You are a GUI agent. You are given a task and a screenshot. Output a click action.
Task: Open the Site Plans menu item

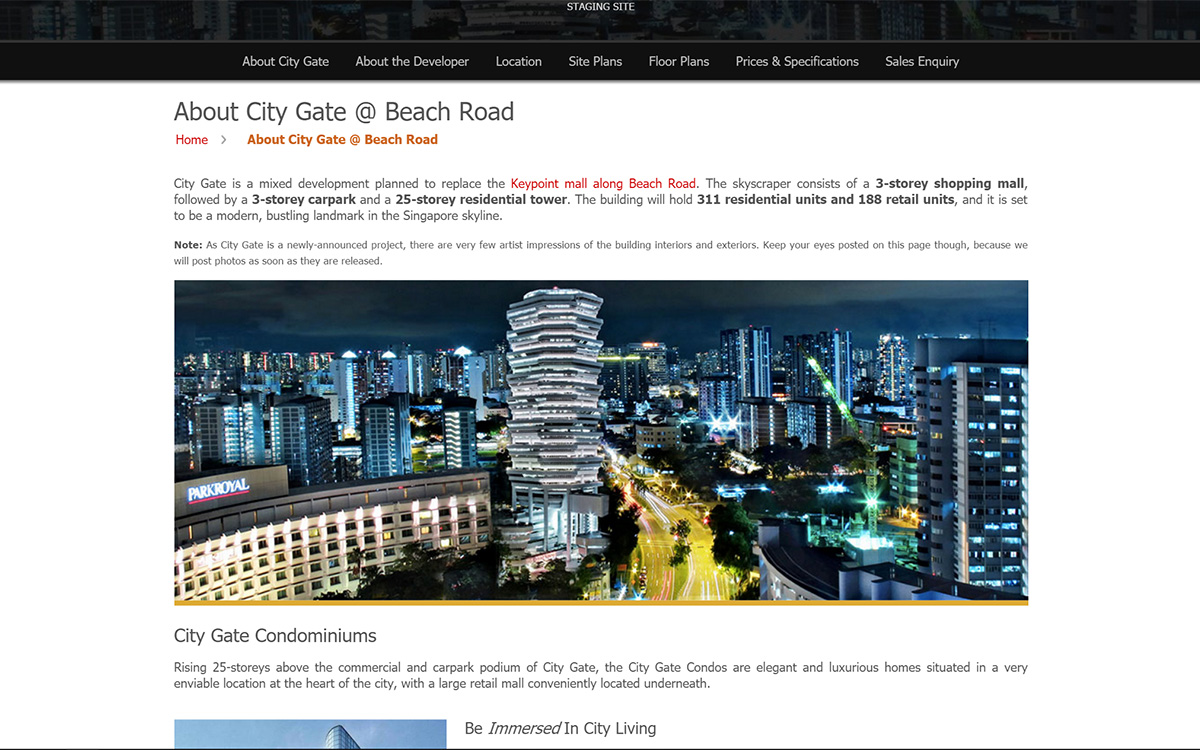coord(595,61)
